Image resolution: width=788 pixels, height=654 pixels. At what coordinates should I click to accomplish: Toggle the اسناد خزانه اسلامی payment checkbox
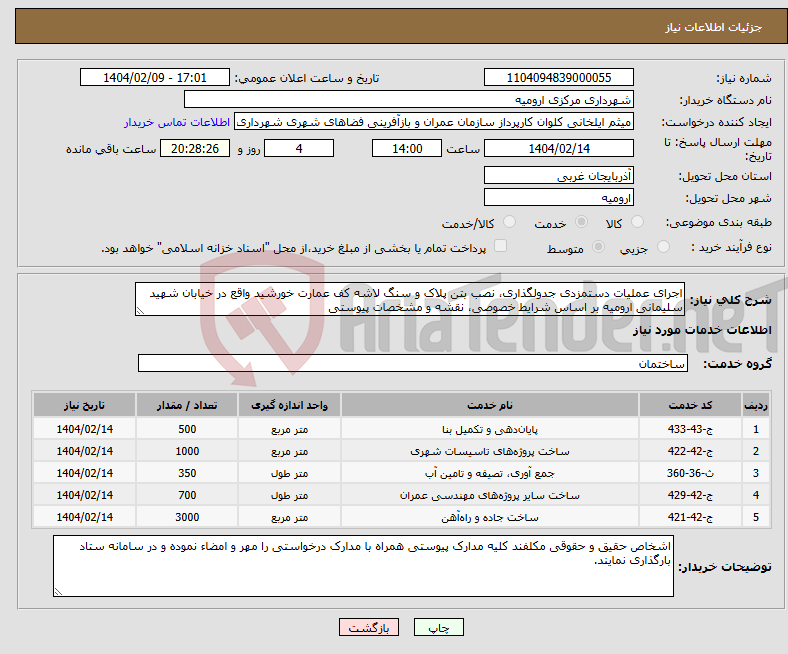(500, 246)
